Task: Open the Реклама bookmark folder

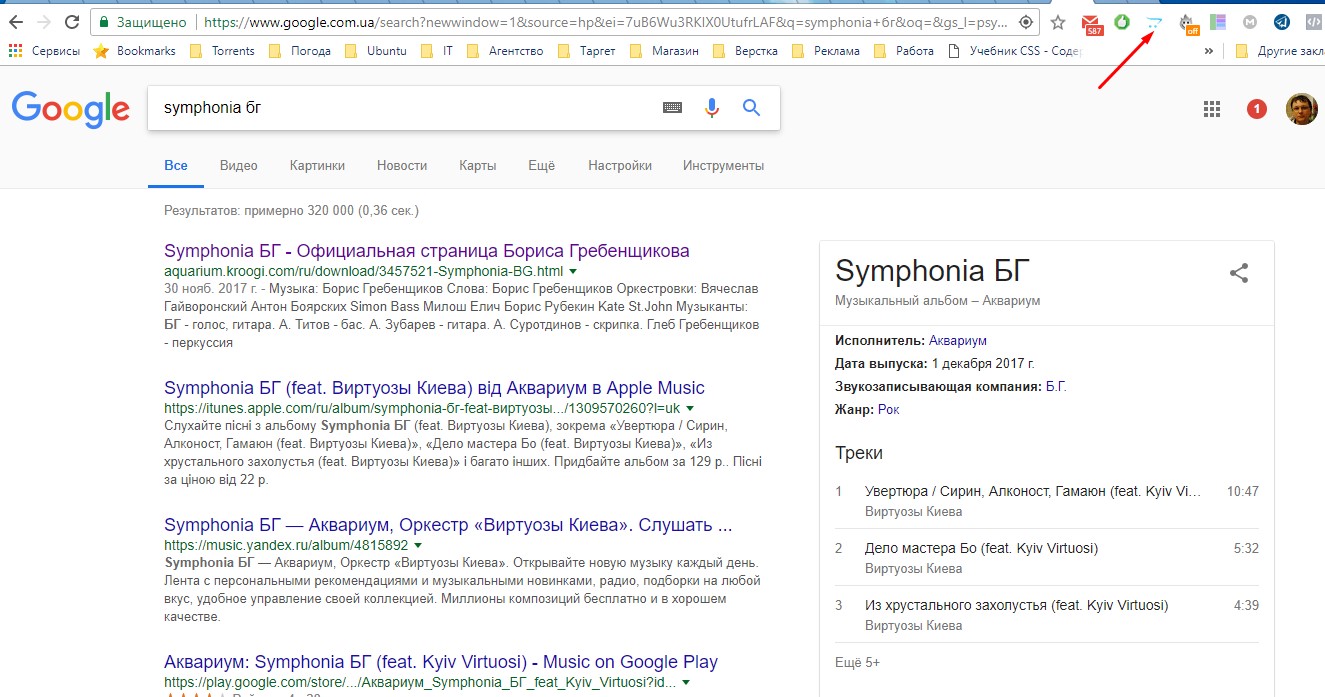Action: 826,51
